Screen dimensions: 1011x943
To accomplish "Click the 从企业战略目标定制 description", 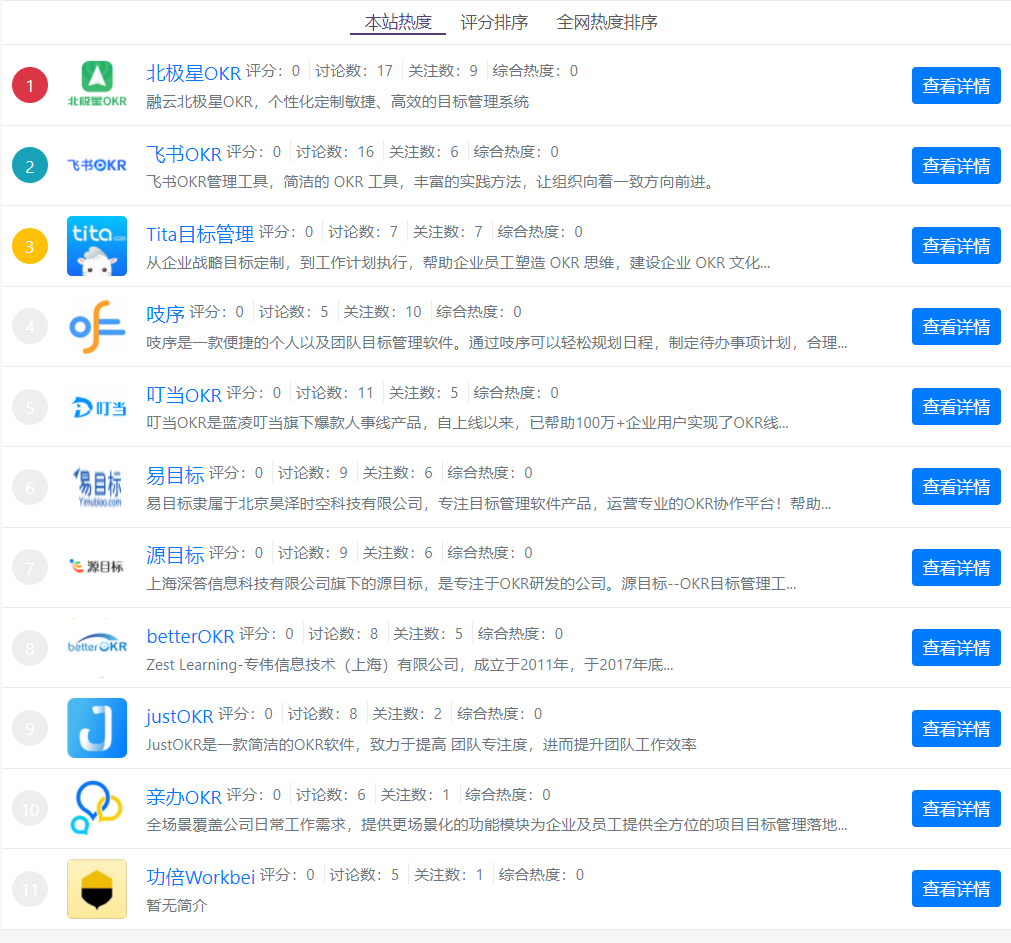I will (x=458, y=263).
